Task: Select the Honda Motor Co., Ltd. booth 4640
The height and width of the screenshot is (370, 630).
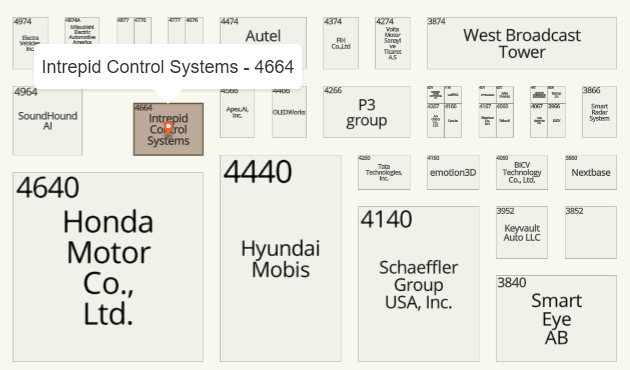Action: 108,267
